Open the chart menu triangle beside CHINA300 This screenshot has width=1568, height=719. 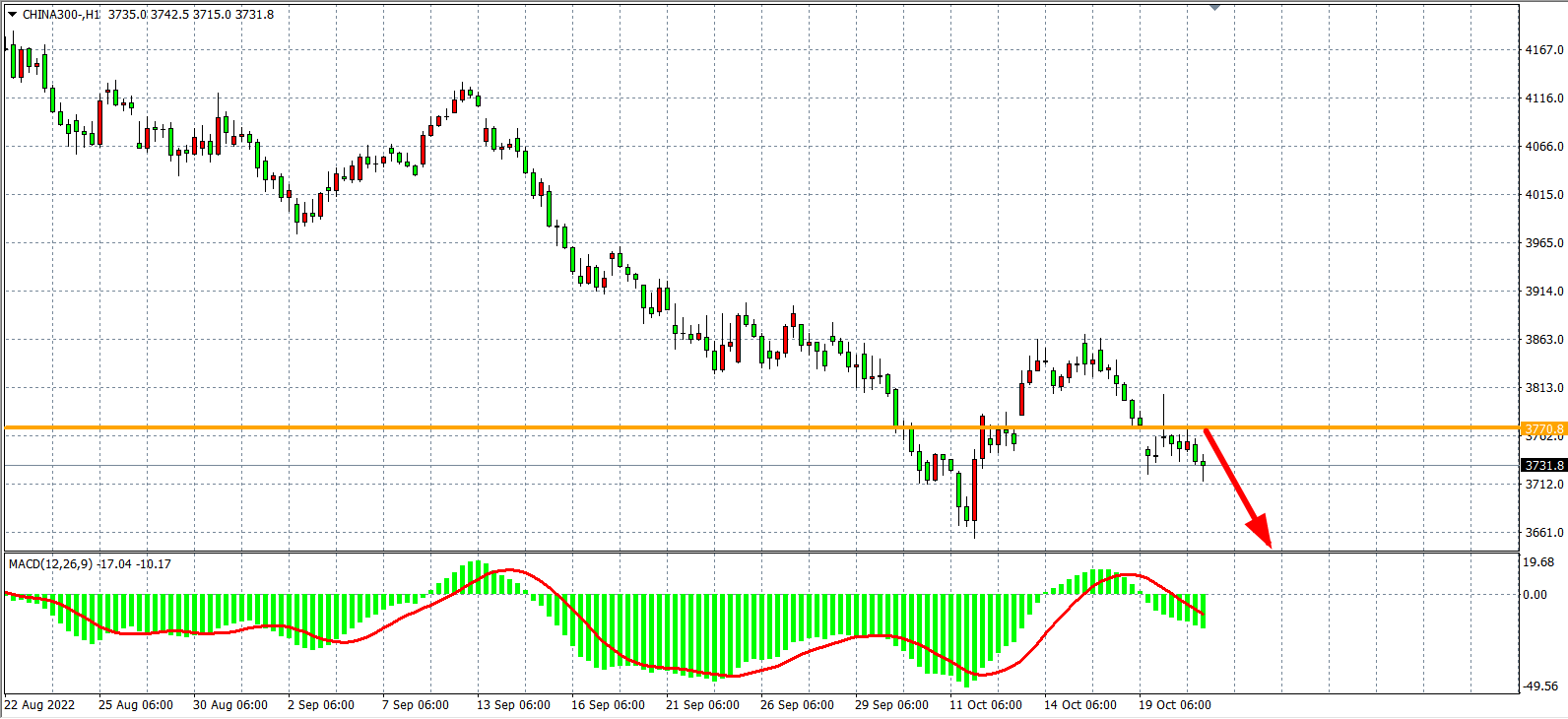pyautogui.click(x=12, y=15)
